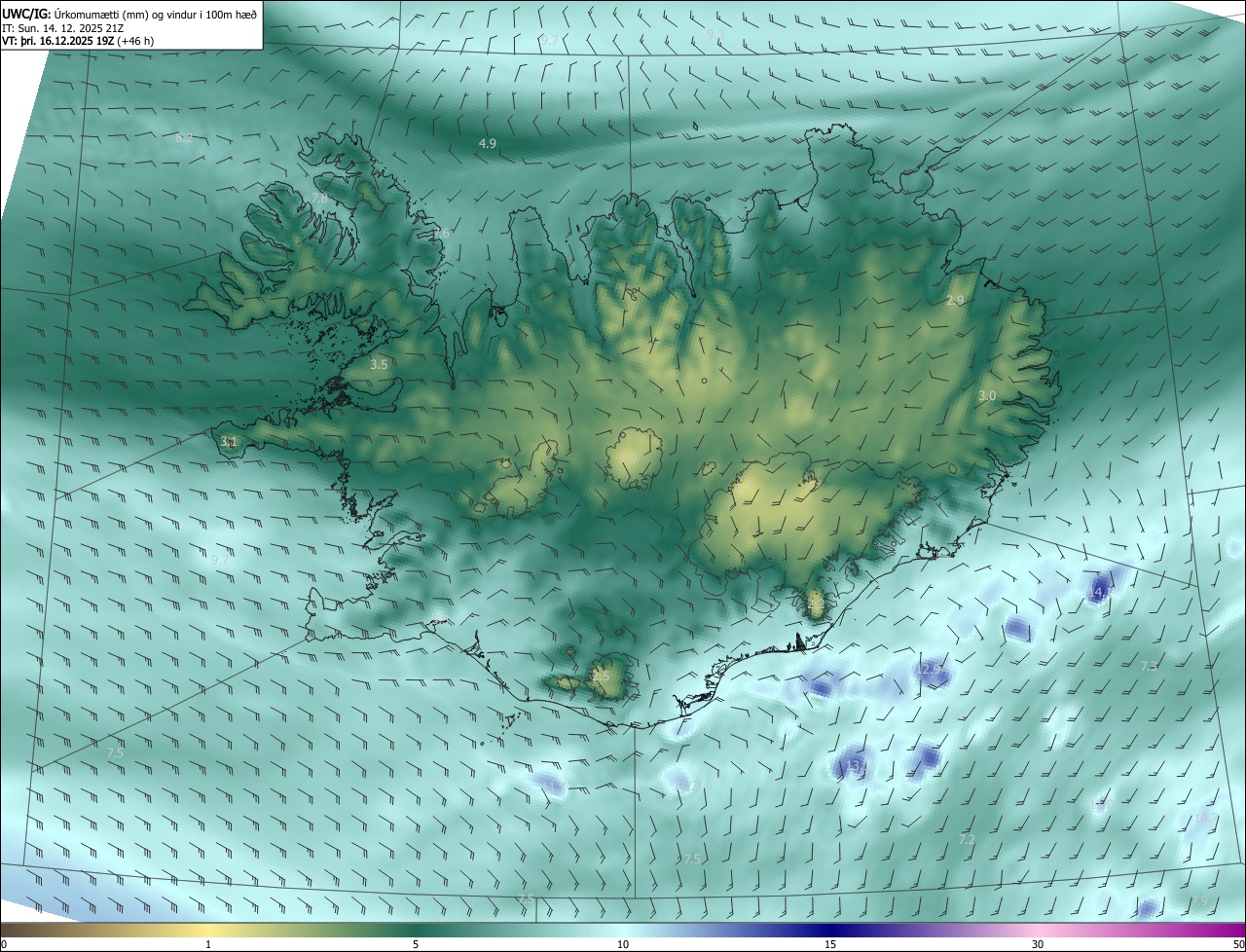Screen dimensions: 1246x952
Task: Click the 7.6 value label on the map
Action: (x=441, y=234)
